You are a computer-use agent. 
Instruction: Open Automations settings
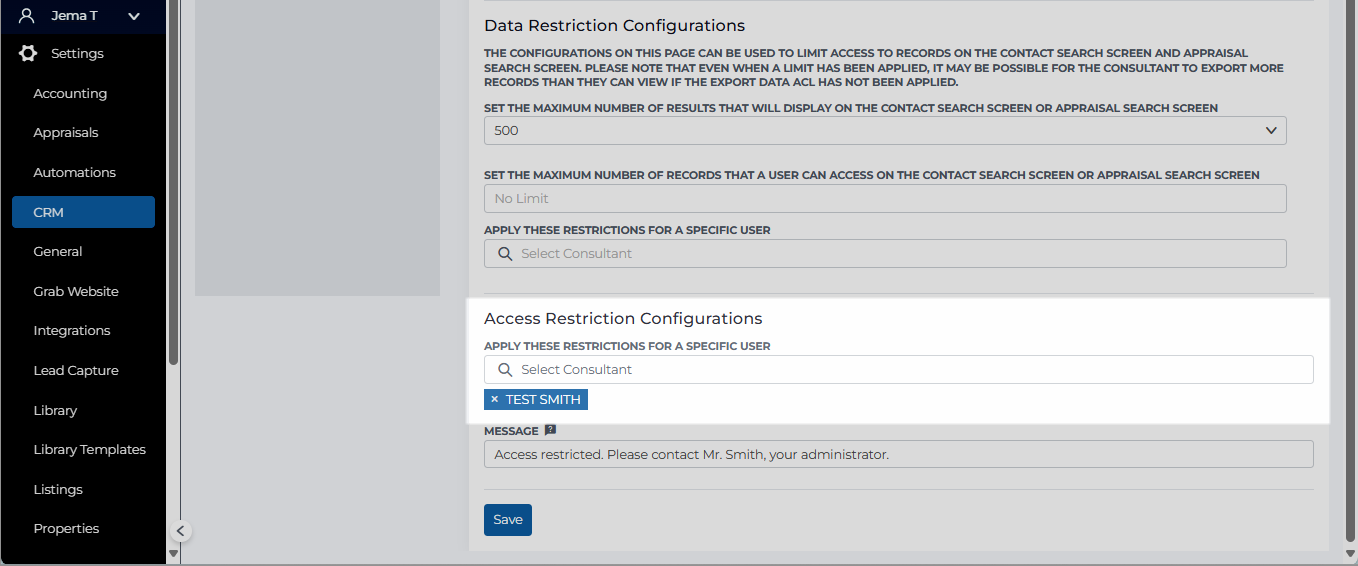pyautogui.click(x=75, y=172)
